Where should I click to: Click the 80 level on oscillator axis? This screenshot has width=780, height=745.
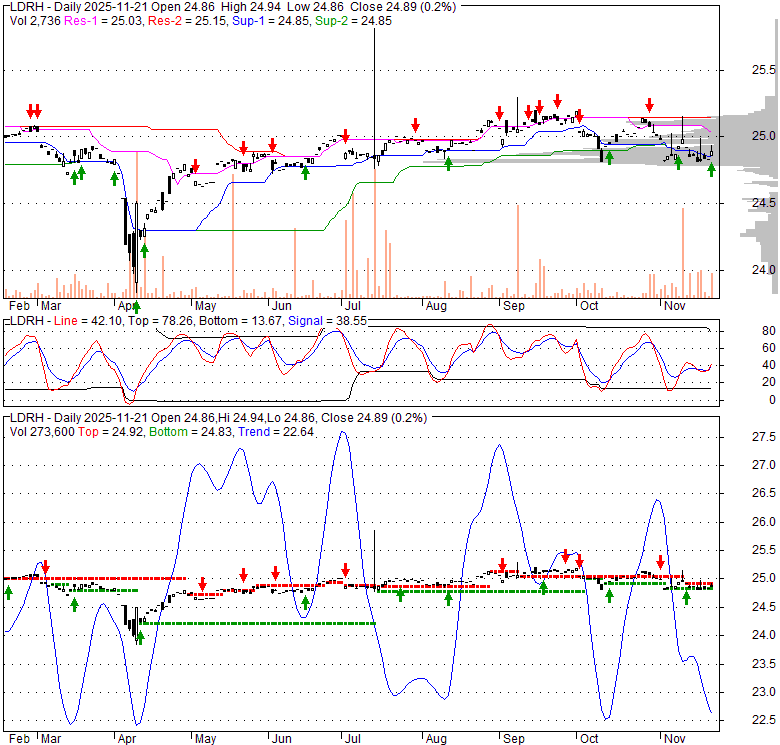tap(741, 330)
